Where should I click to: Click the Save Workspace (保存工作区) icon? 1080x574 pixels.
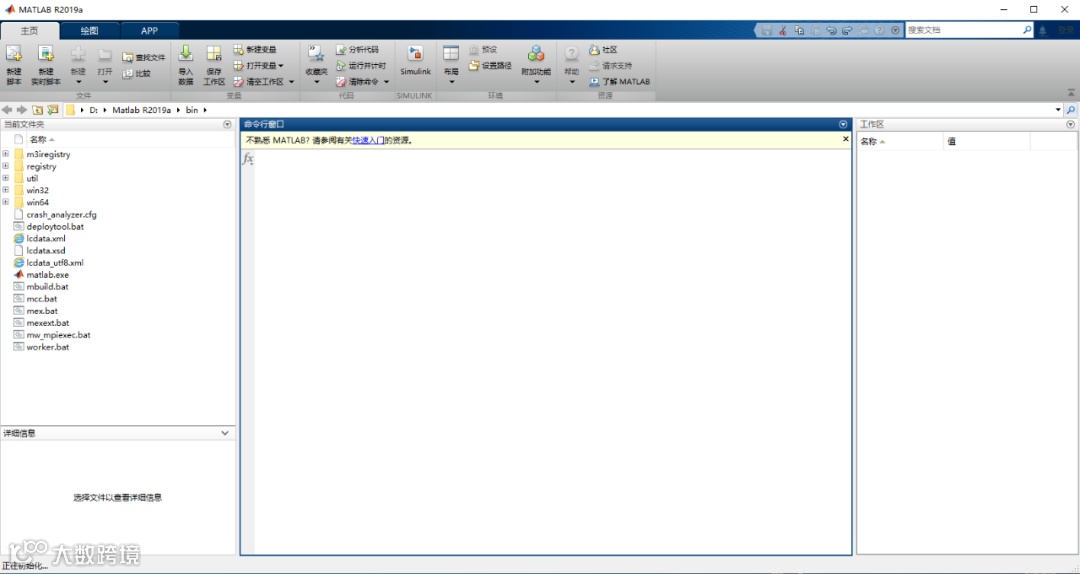214,54
